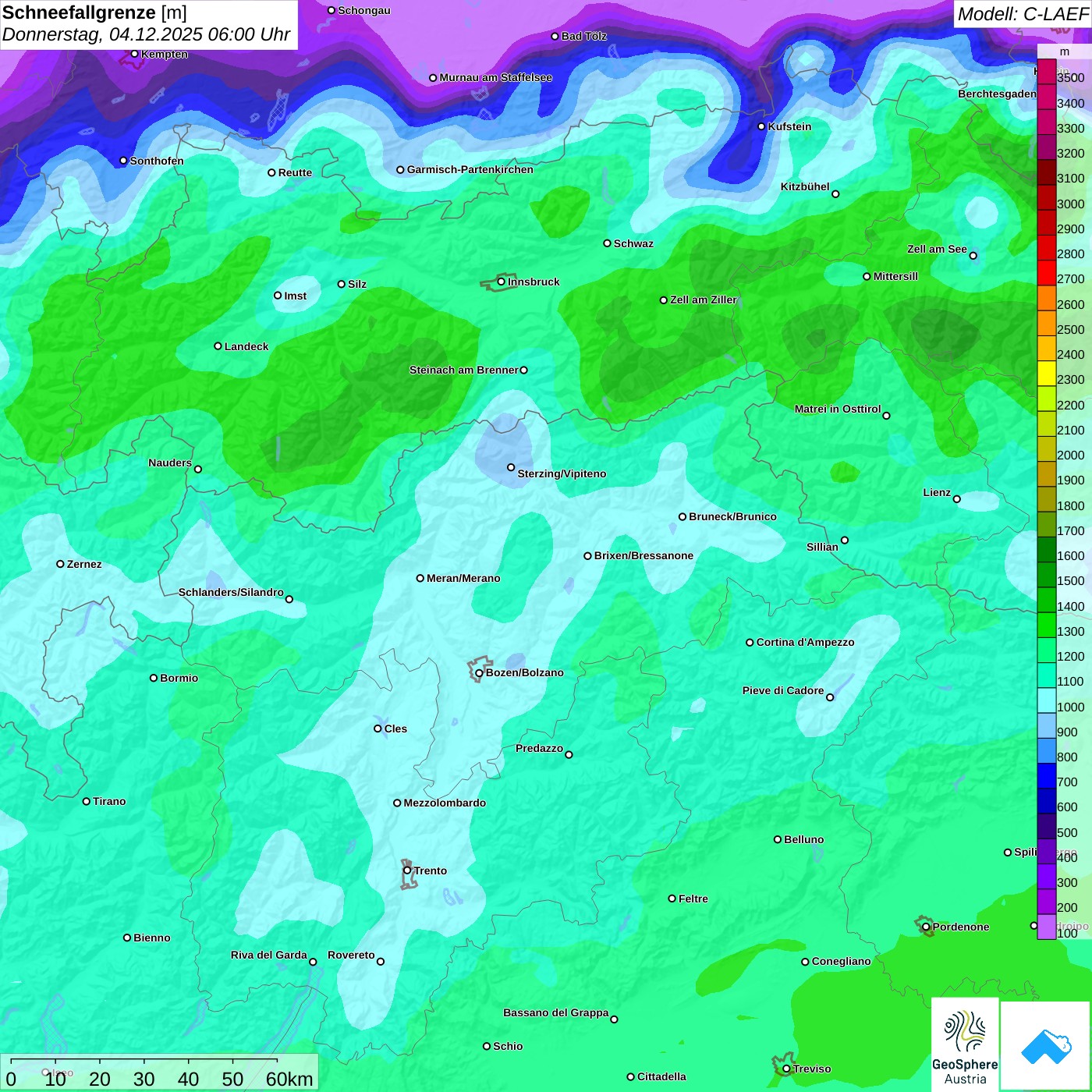
Task: Click the Schio location dot
Action: pyautogui.click(x=487, y=1046)
